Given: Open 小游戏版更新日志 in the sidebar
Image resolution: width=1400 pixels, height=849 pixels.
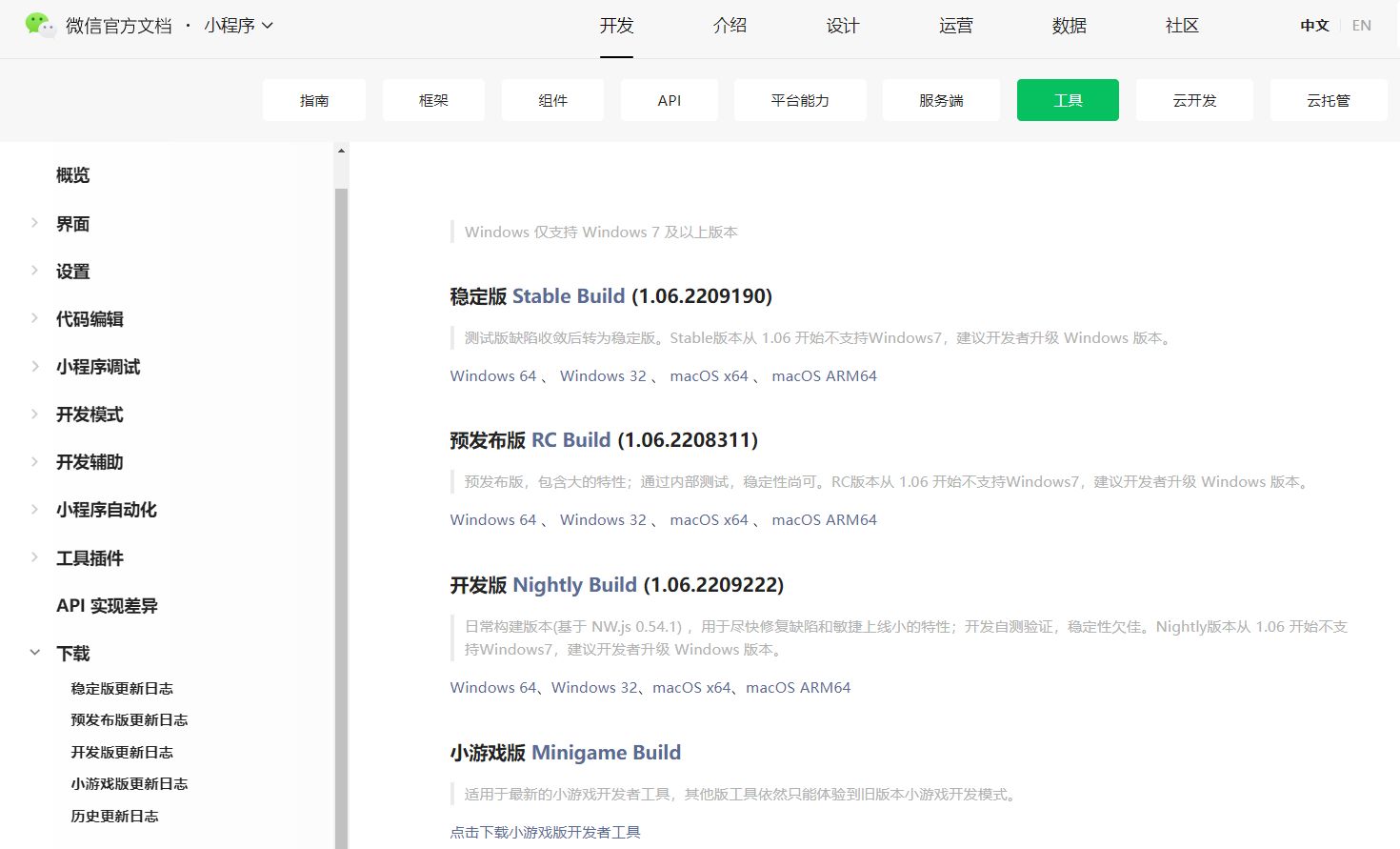Looking at the screenshot, I should tap(130, 783).
